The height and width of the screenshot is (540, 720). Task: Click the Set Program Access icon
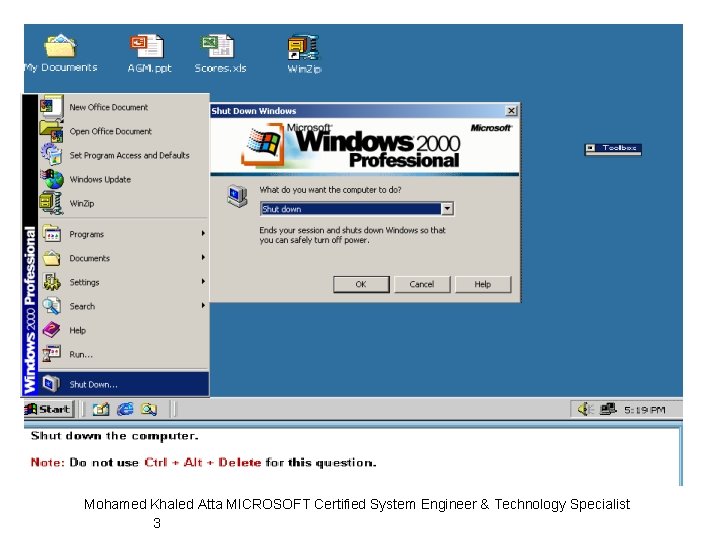(x=51, y=154)
